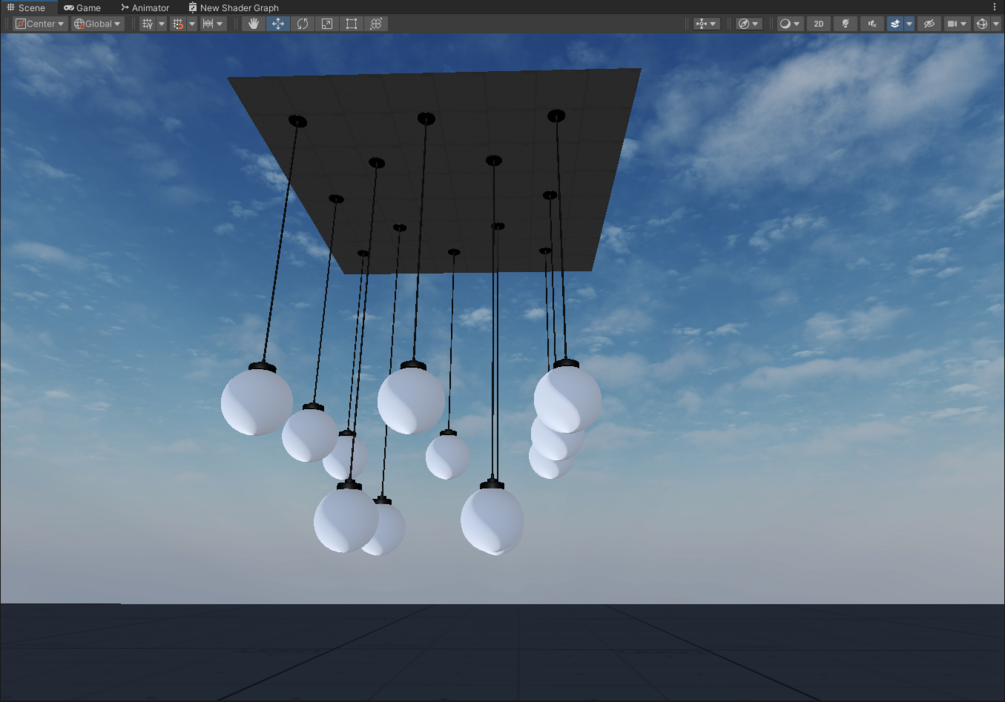Viewport: 1005px width, 702px height.
Task: Select the Move tool
Action: coord(278,24)
